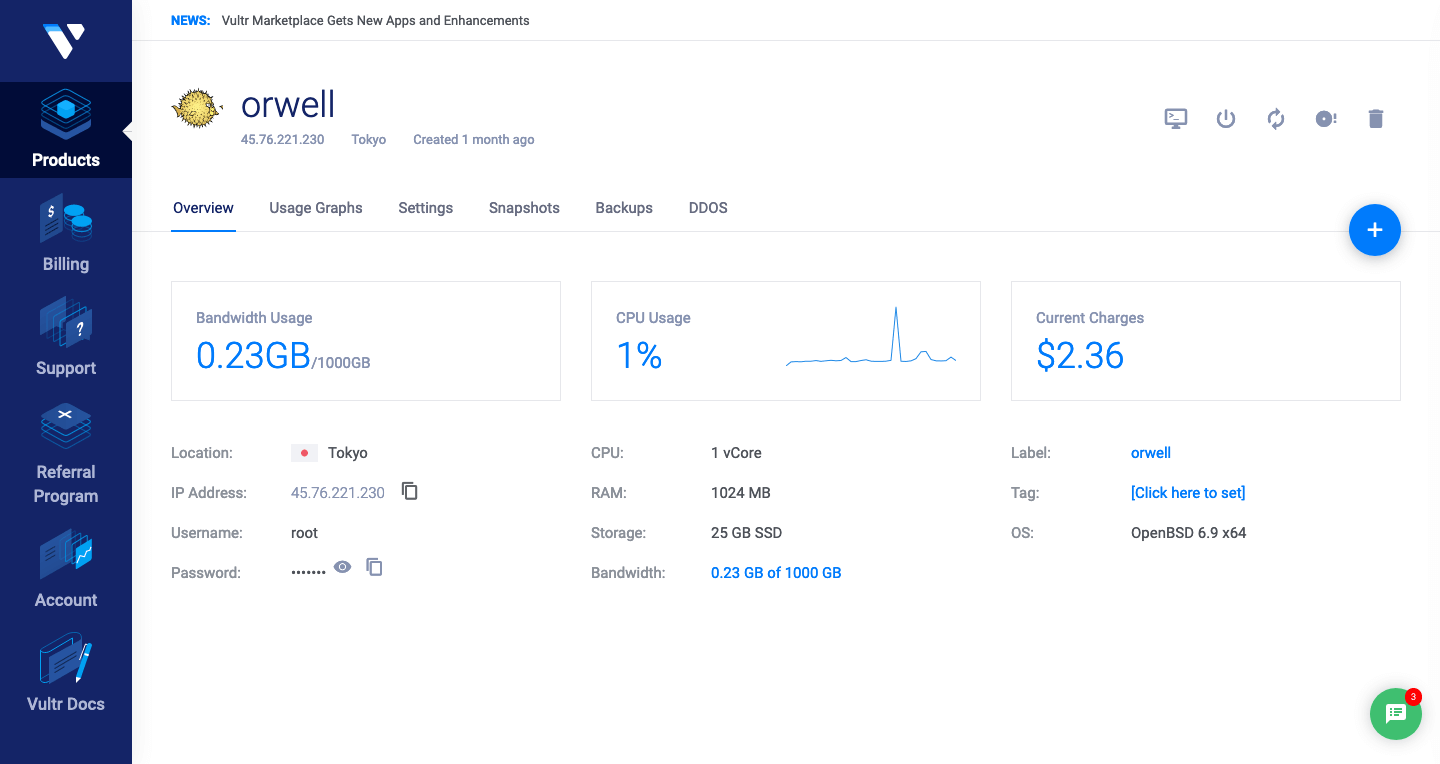Open the Snapshots tab

coord(524,208)
